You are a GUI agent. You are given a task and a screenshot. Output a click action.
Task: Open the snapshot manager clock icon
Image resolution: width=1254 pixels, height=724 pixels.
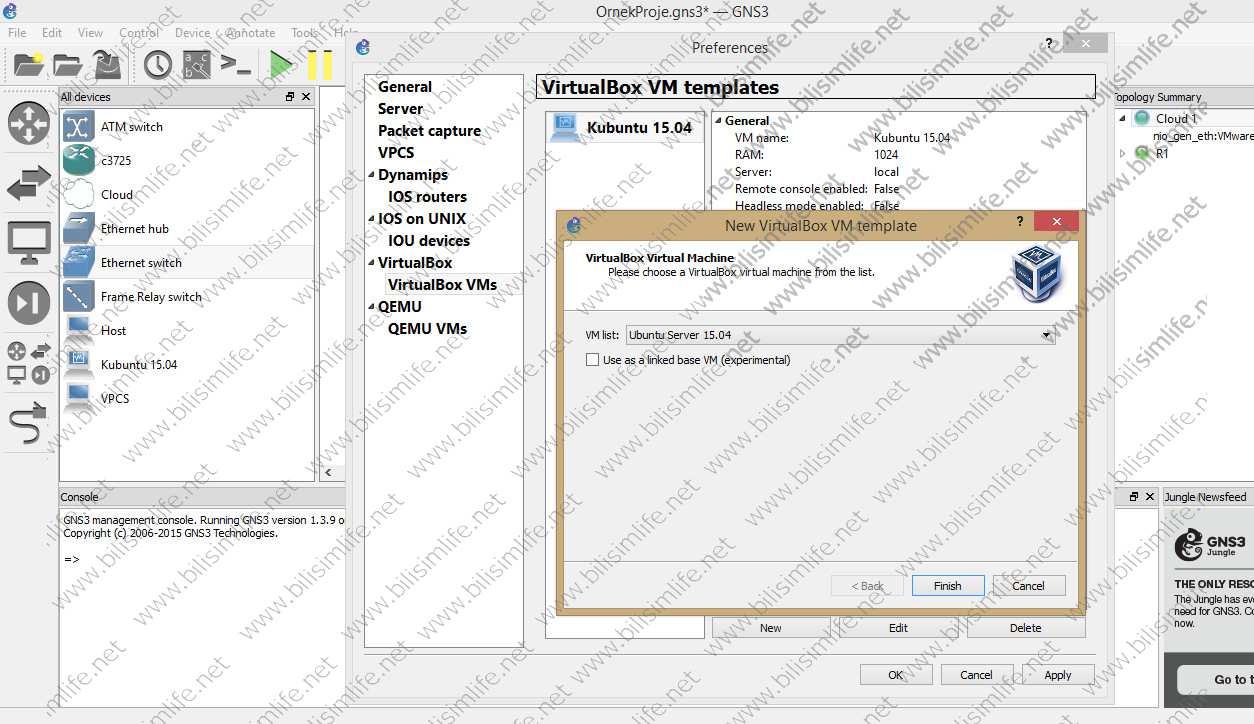click(x=158, y=65)
